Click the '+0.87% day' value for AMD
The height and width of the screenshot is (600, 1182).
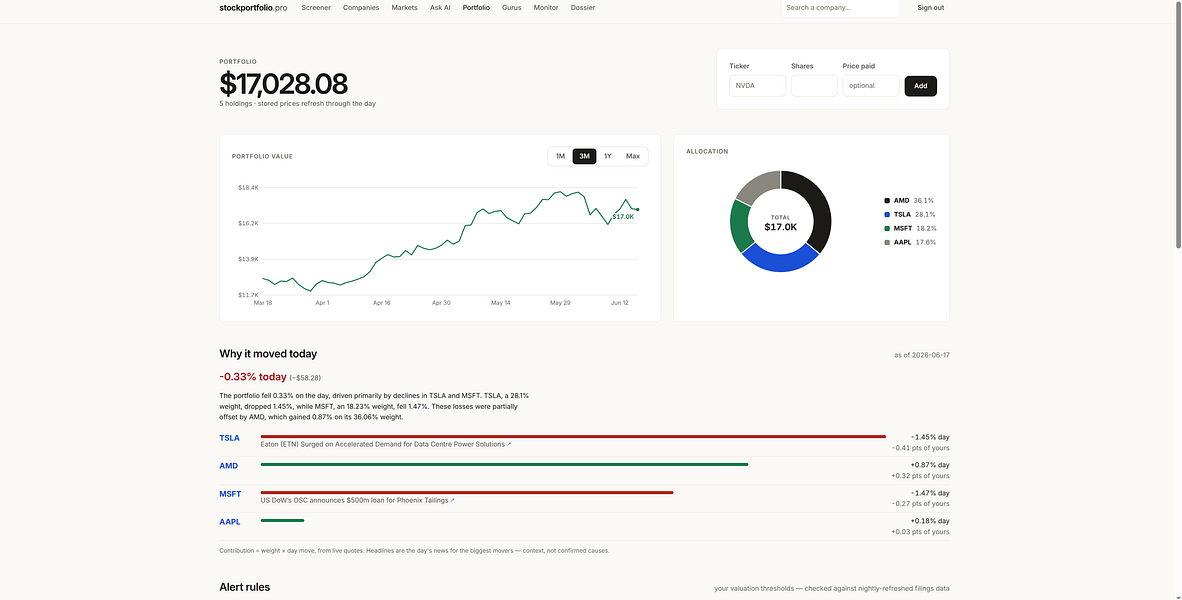[930, 465]
